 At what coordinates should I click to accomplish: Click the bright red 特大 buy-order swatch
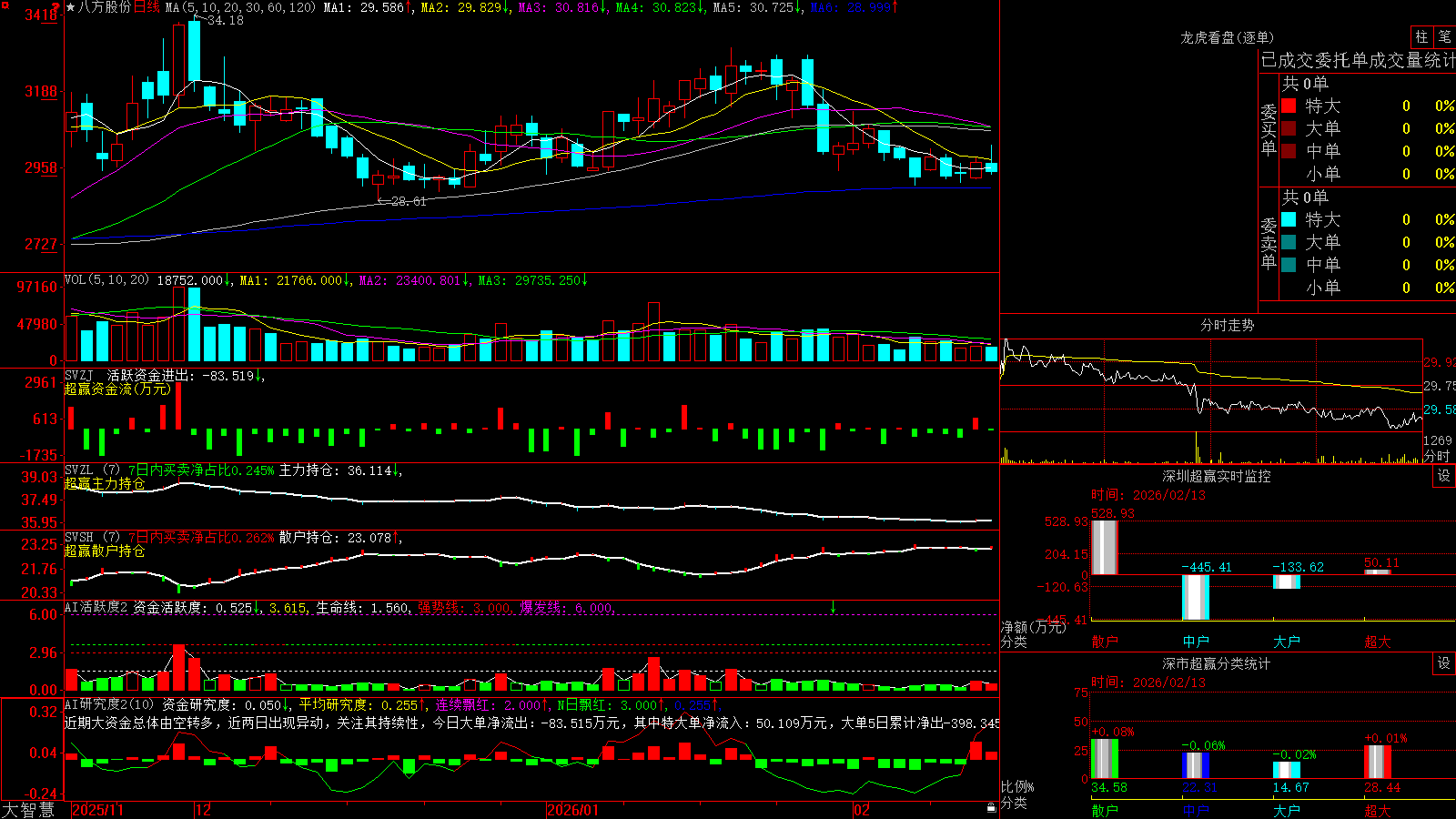1289,106
